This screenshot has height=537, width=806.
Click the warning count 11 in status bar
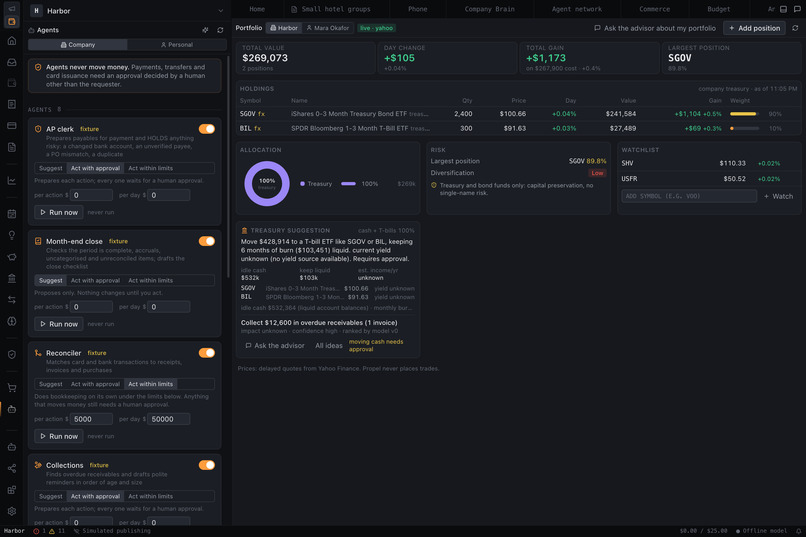pyautogui.click(x=57, y=531)
